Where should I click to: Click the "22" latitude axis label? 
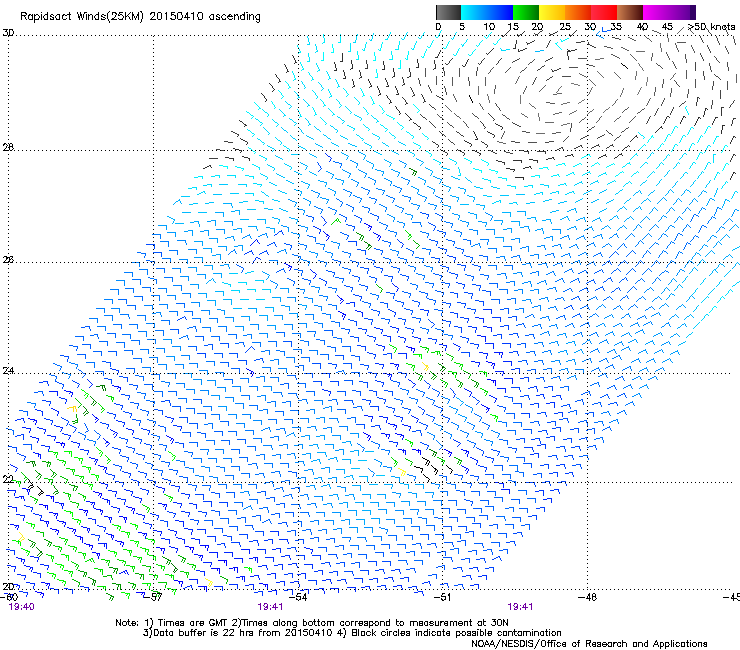[8, 479]
